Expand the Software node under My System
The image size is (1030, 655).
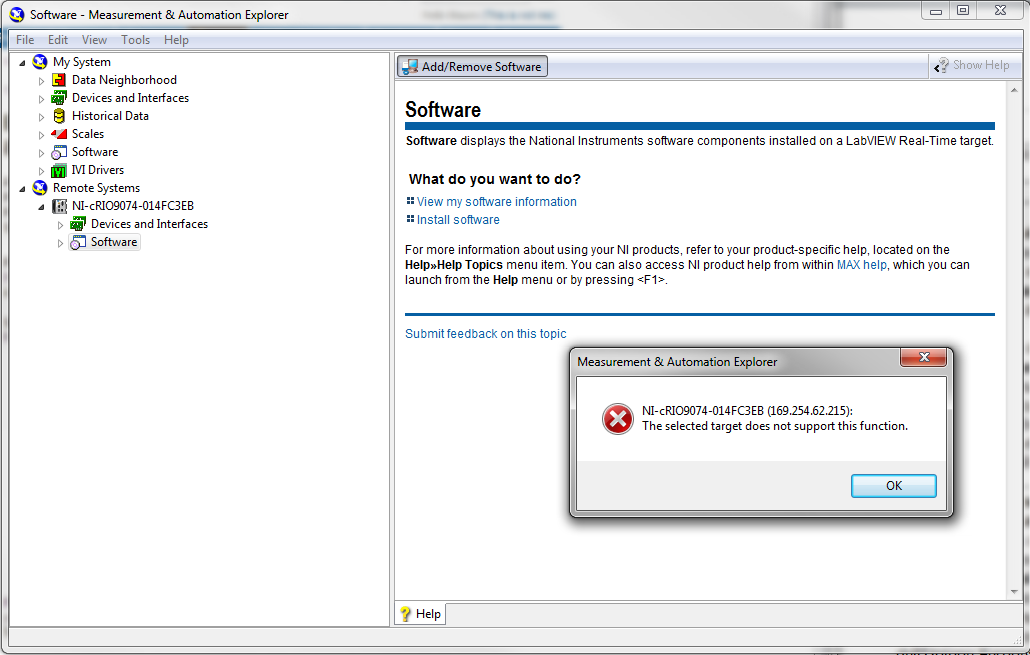(x=41, y=153)
